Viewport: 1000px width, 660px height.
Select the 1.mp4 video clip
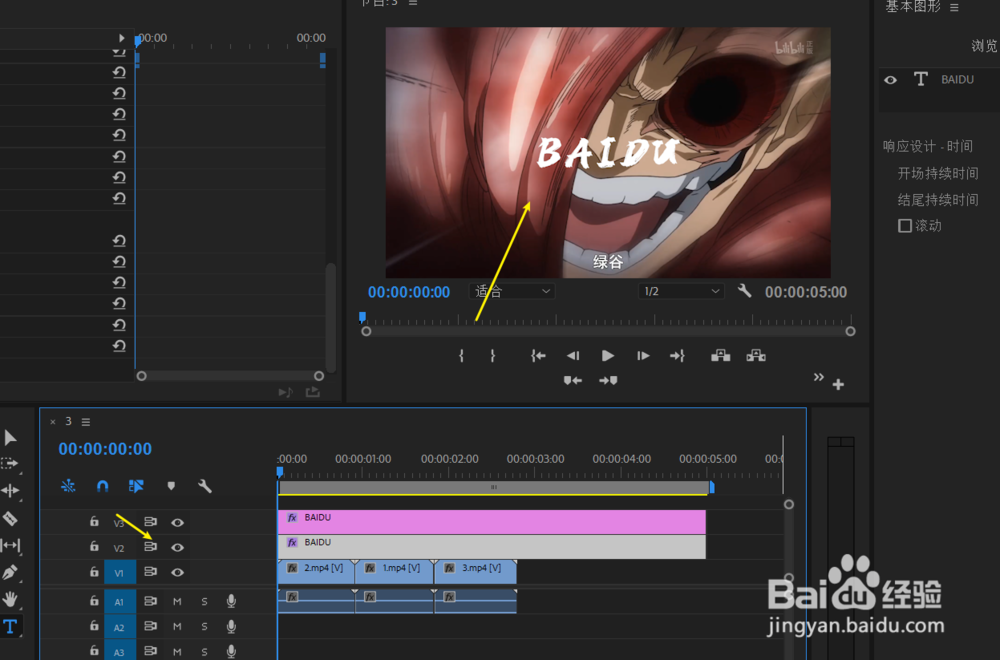394,572
